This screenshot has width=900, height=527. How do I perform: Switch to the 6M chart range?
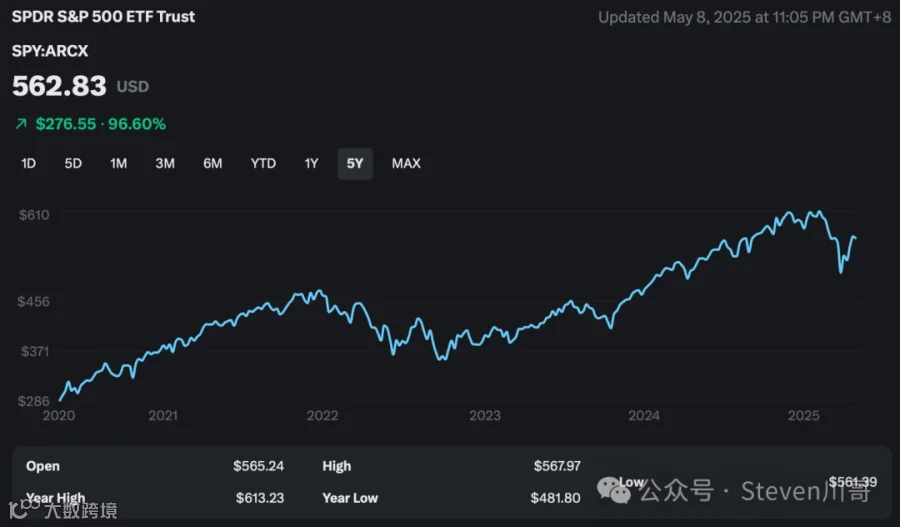click(x=212, y=164)
